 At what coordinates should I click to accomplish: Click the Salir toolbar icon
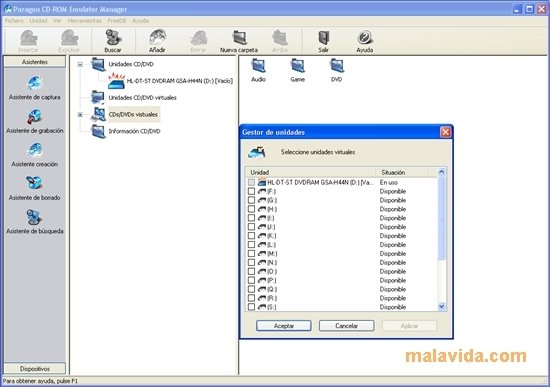pos(323,41)
